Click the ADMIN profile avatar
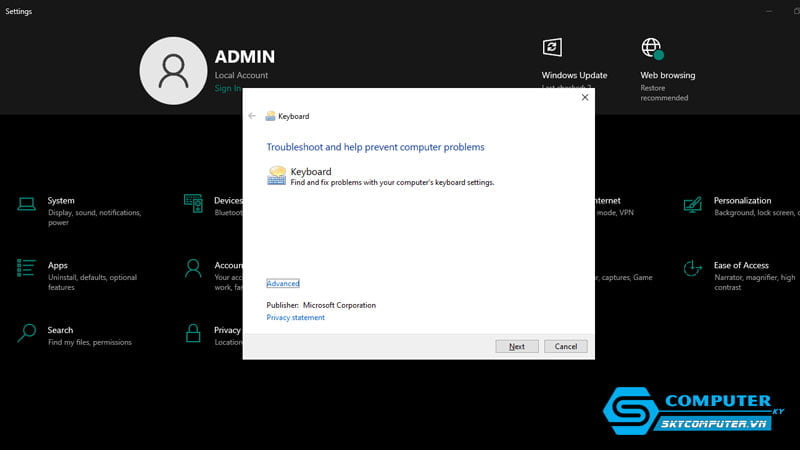Image resolution: width=800 pixels, height=450 pixels. (x=174, y=70)
